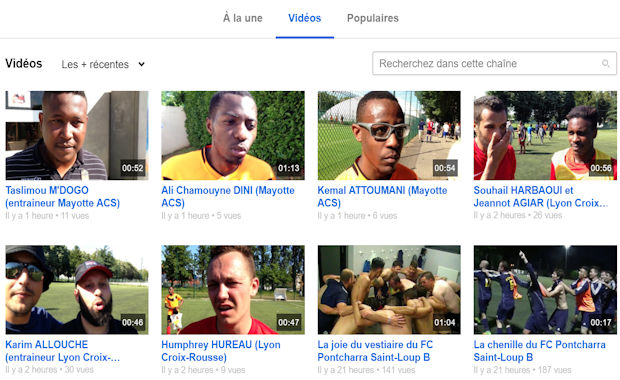Image resolution: width=620 pixels, height=380 pixels.
Task: Play the Karim ALLOUCHE video thumbnail
Action: point(77,290)
